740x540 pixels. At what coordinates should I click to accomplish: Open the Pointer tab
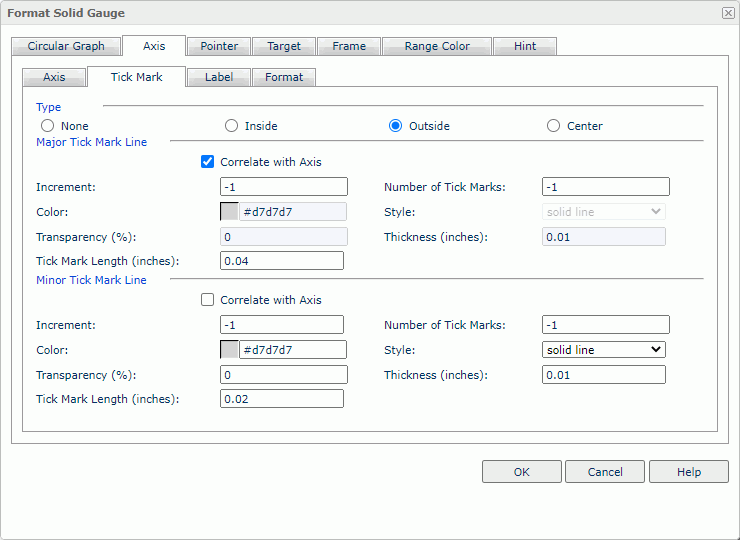click(x=219, y=46)
